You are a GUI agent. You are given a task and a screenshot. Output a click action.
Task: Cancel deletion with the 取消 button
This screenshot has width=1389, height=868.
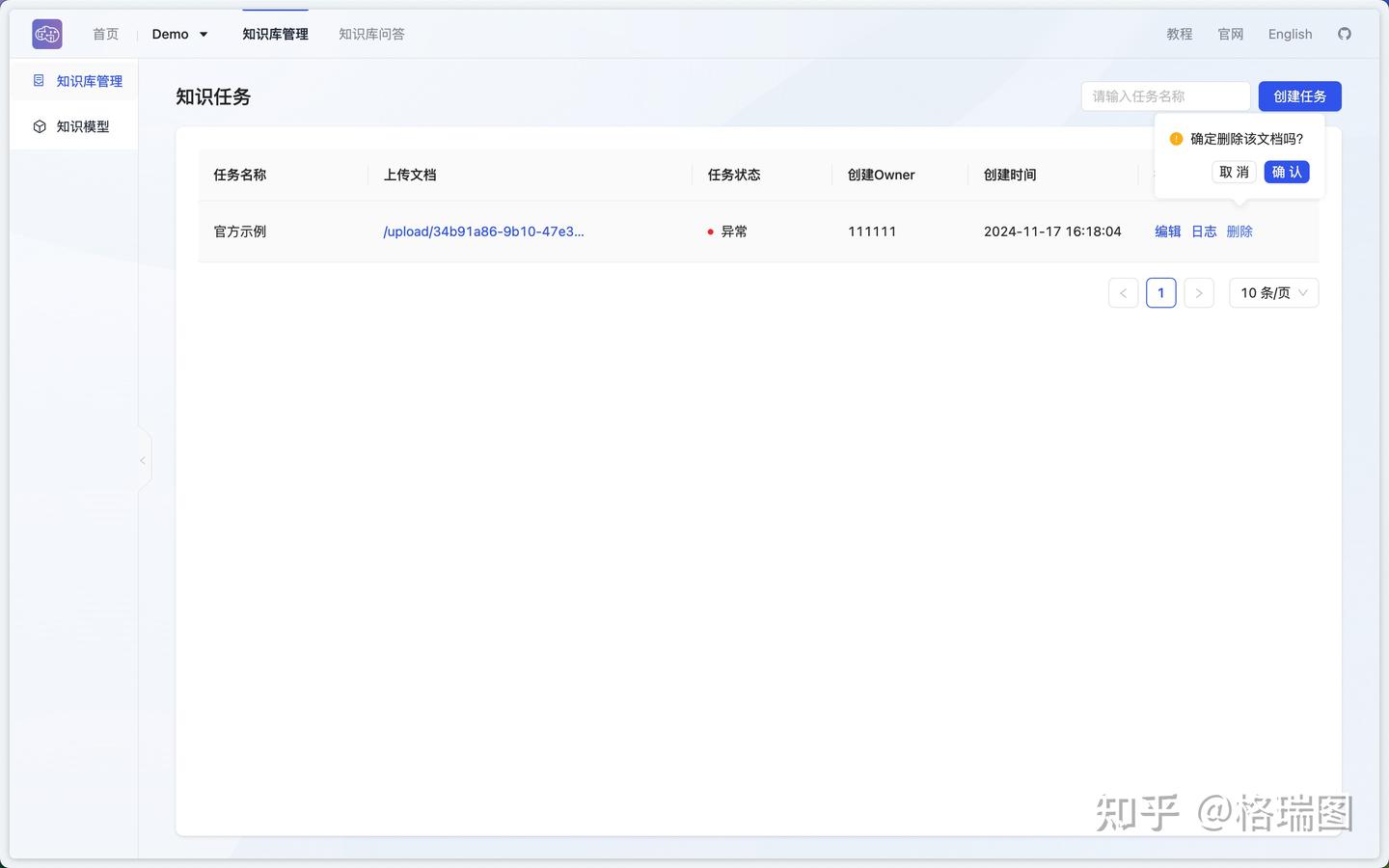pyautogui.click(x=1233, y=172)
